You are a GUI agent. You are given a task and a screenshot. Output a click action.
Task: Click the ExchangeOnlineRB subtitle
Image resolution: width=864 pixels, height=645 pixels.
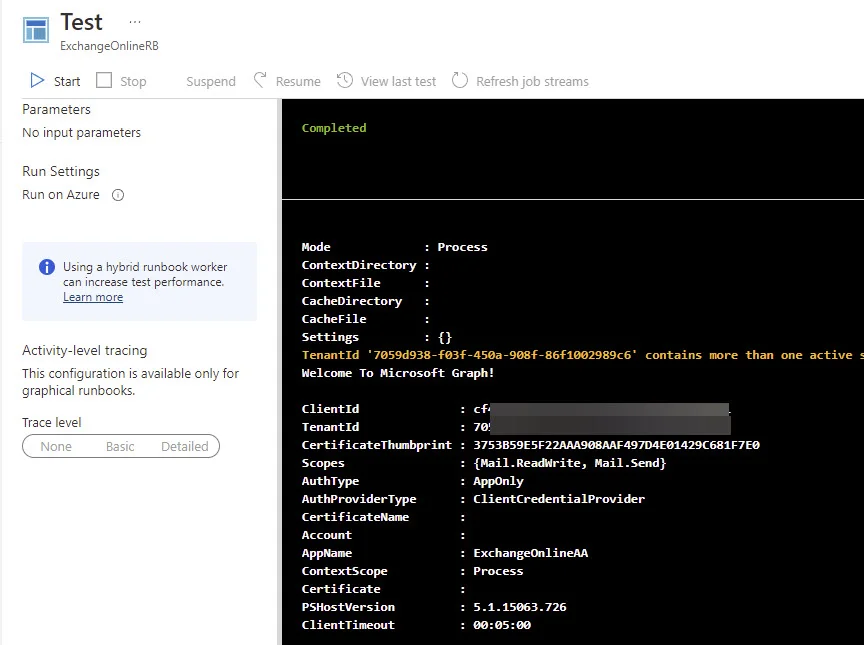(x=109, y=46)
